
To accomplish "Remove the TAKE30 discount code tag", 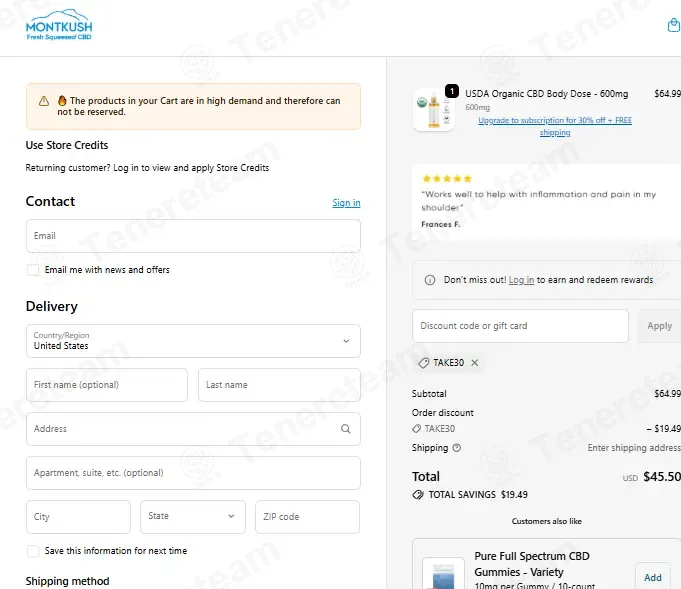I will point(475,363).
